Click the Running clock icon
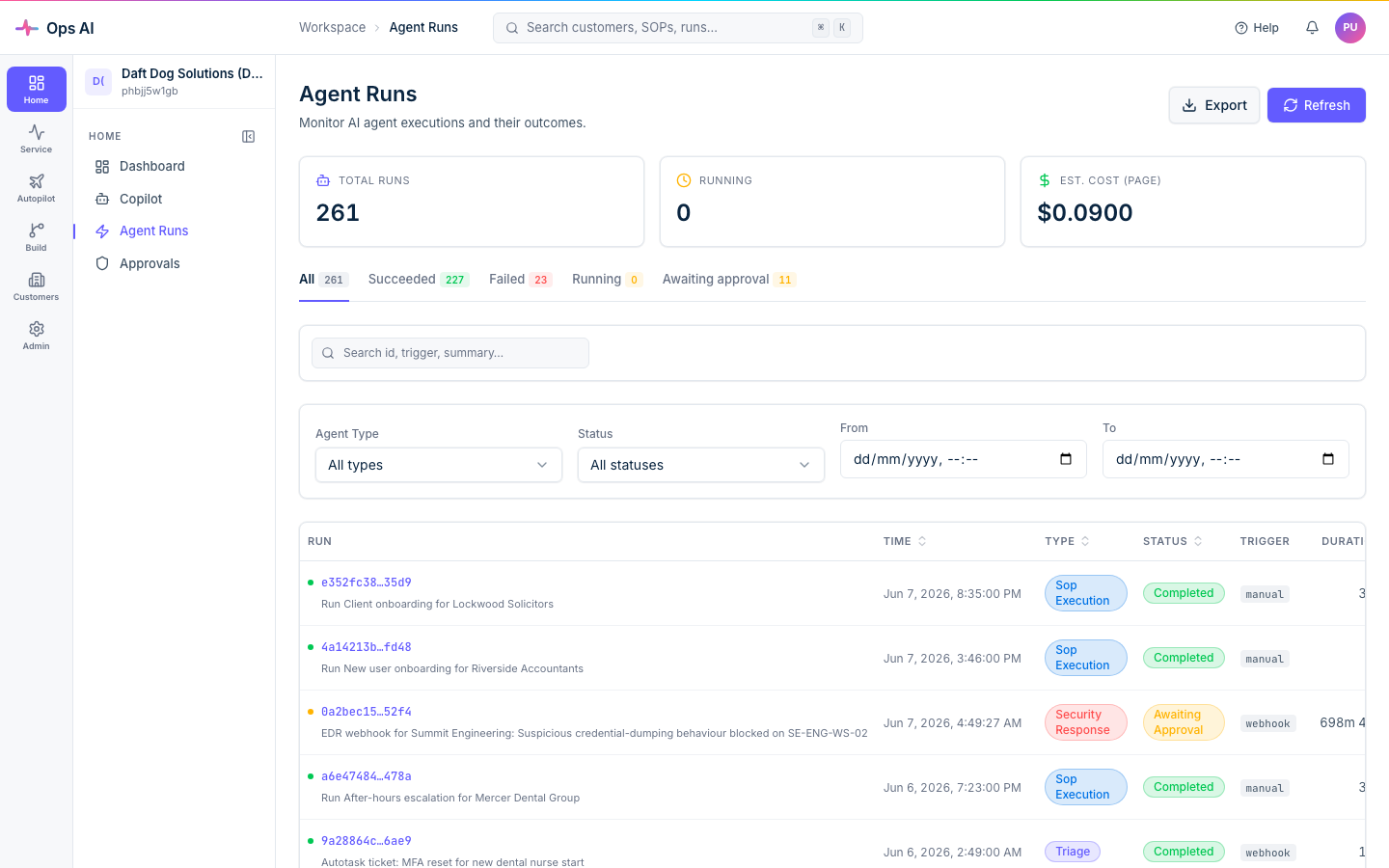Viewport: 1389px width, 868px height. [684, 180]
